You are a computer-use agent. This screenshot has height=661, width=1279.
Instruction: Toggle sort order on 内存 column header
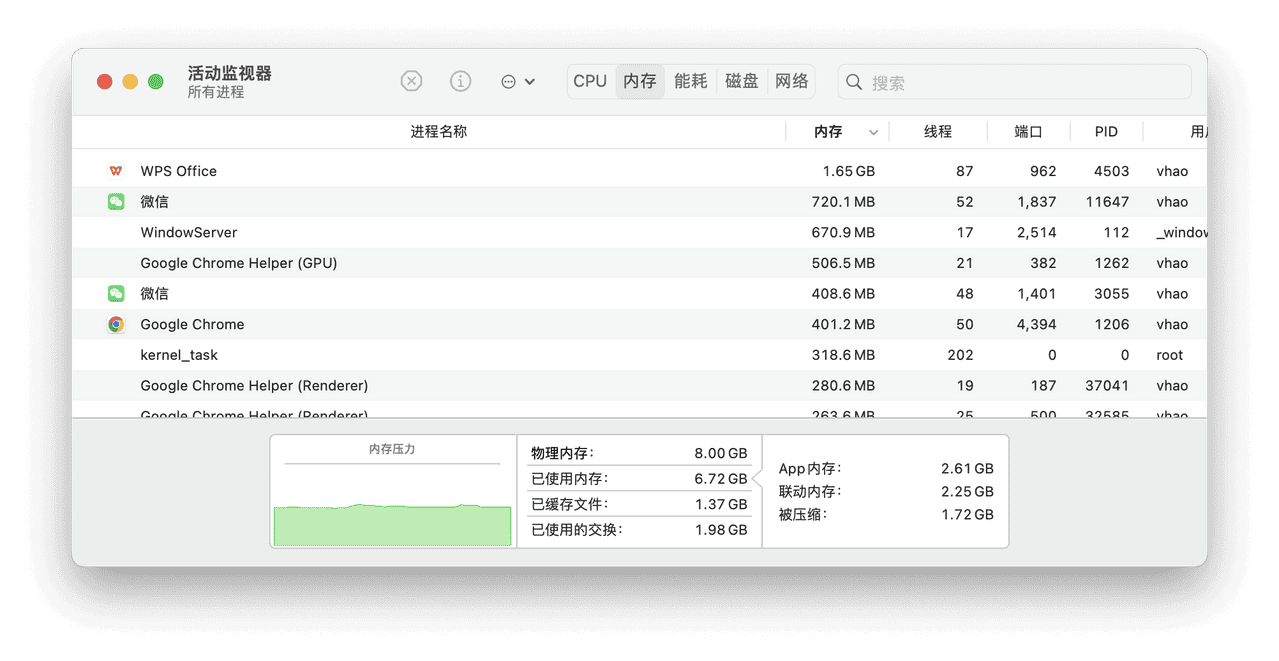click(x=836, y=132)
